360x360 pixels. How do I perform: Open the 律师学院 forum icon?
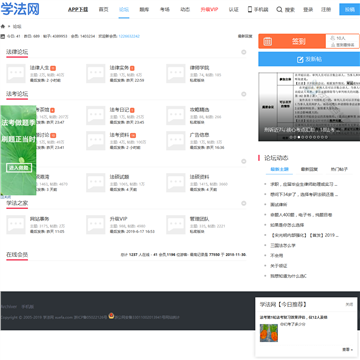point(176,73)
